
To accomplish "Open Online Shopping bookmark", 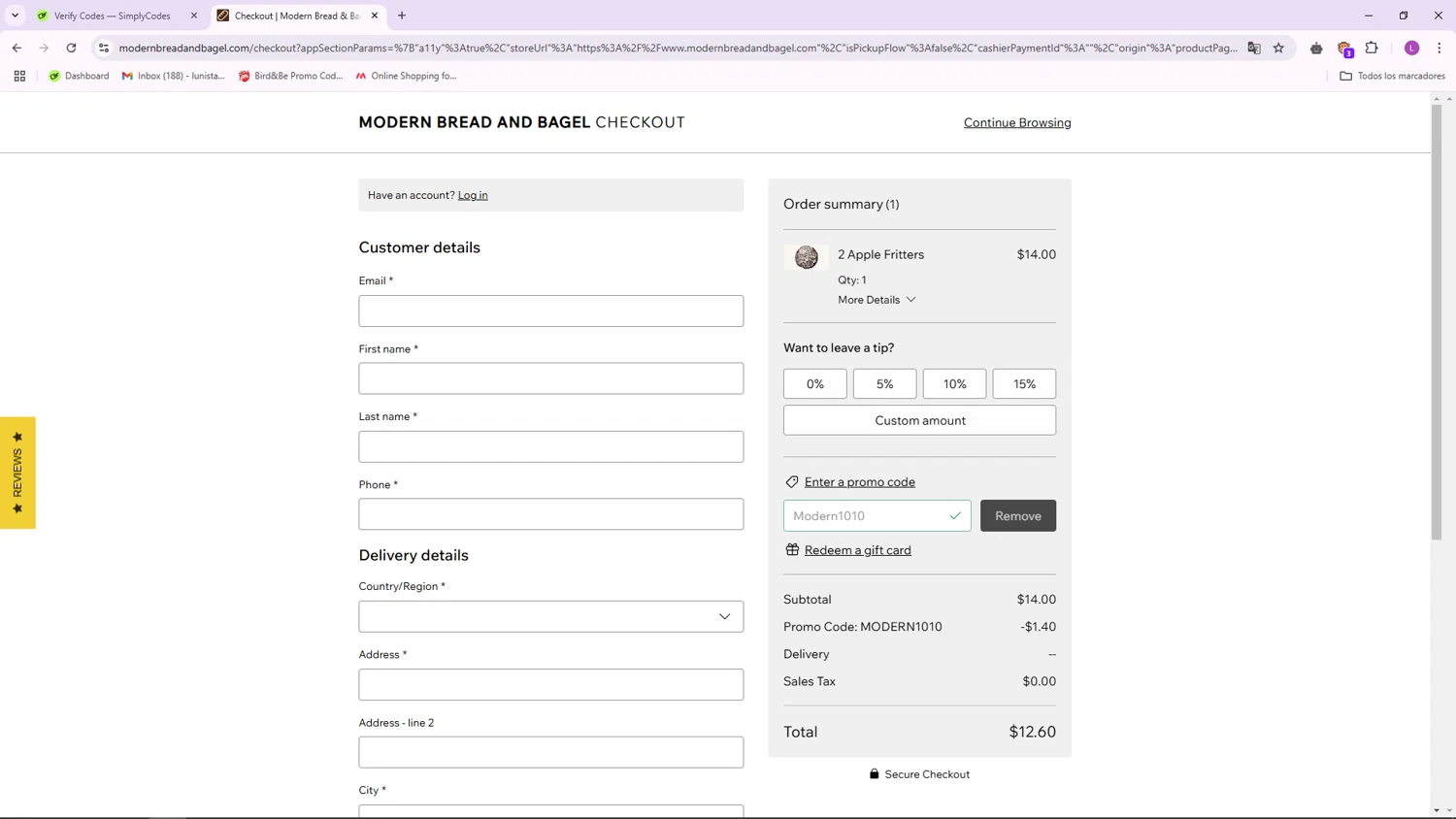I will tap(406, 76).
